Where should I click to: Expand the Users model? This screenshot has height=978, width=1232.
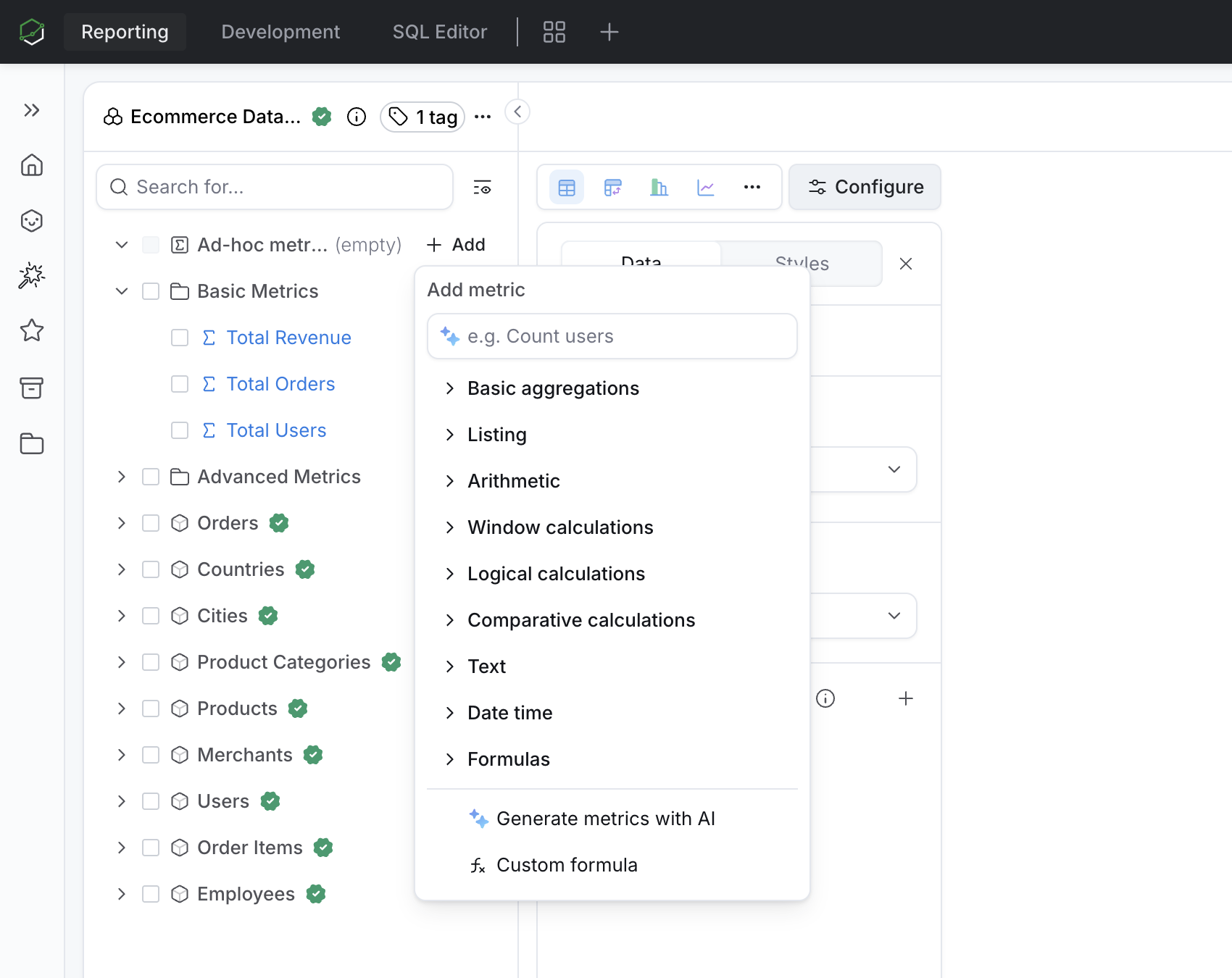coord(122,801)
